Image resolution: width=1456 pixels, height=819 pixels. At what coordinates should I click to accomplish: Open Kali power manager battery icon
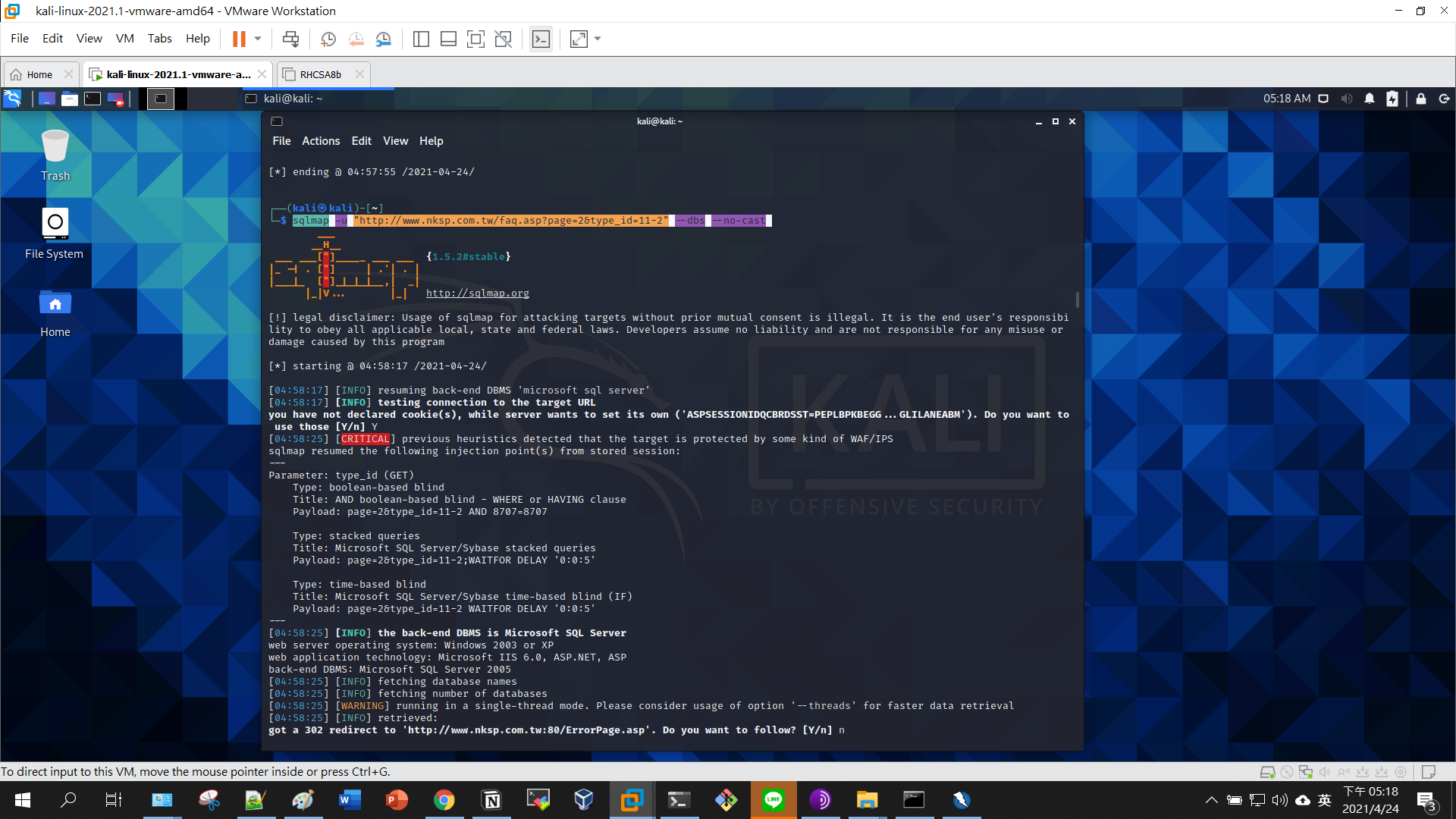pyautogui.click(x=1392, y=99)
